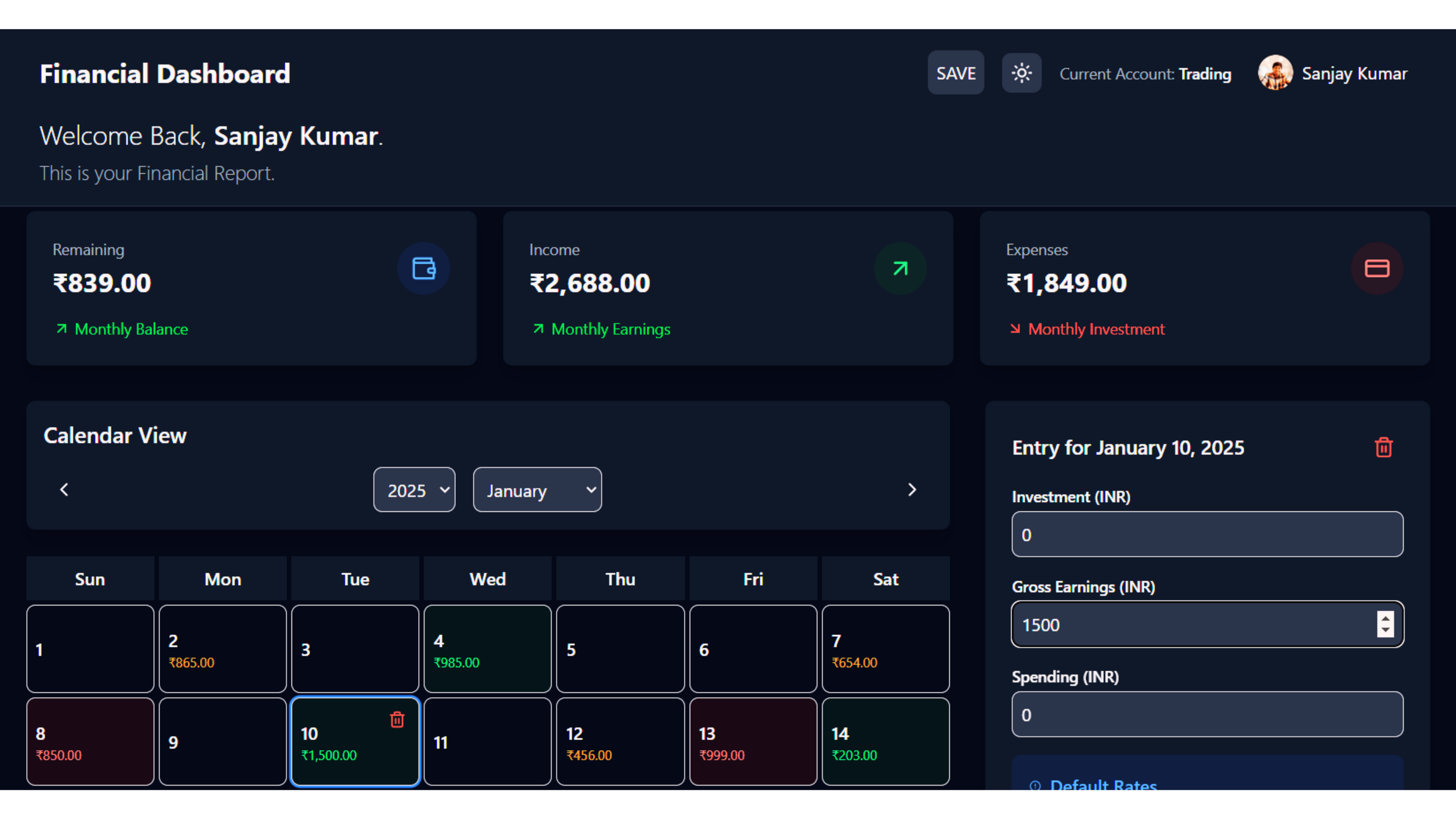Toggle light theme with sun icon
1456x819 pixels.
click(1021, 73)
